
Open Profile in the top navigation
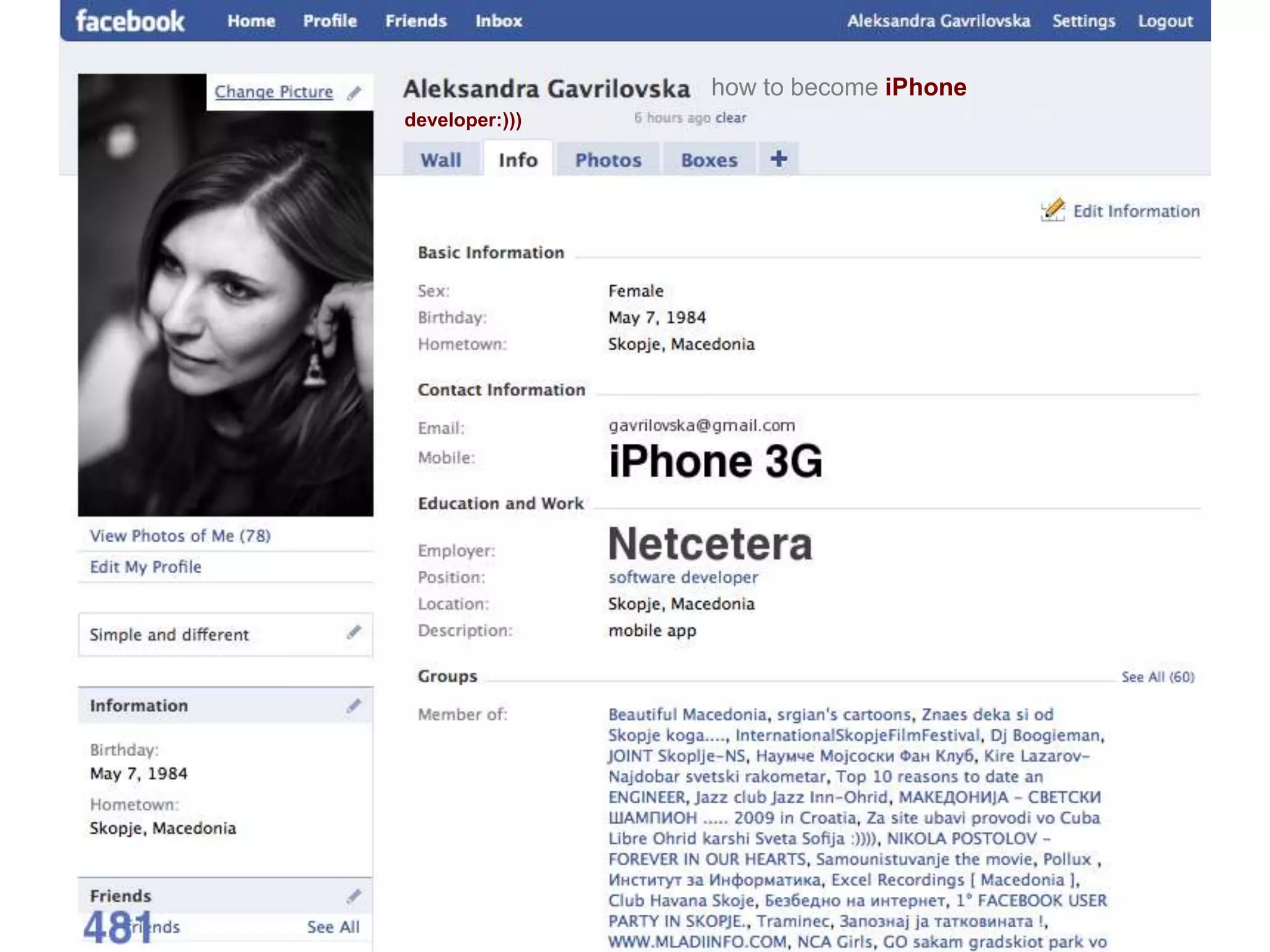point(330,21)
